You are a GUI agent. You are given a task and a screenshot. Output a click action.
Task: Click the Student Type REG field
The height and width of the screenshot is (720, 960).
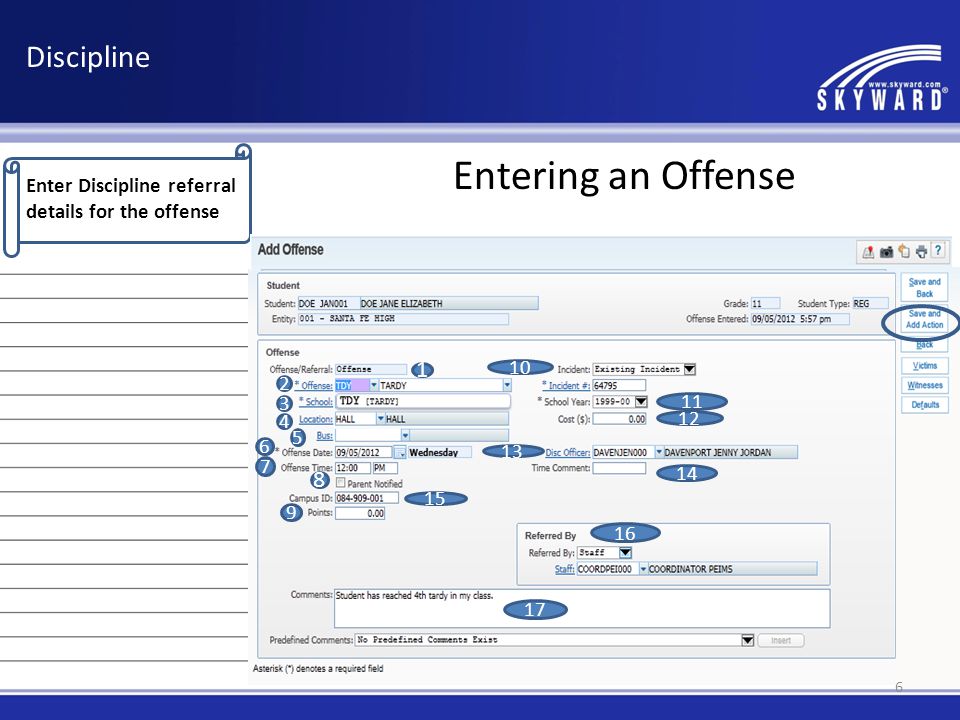[x=871, y=303]
